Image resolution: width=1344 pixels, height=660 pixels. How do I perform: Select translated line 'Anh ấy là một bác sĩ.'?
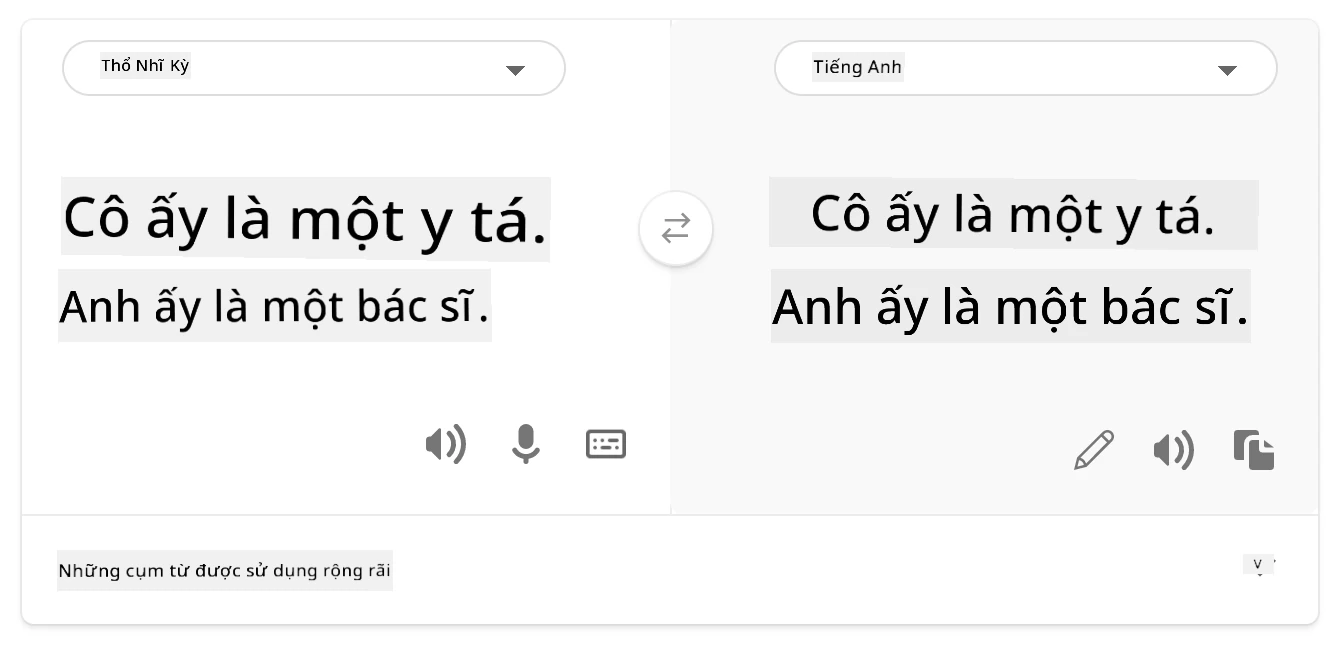1011,306
